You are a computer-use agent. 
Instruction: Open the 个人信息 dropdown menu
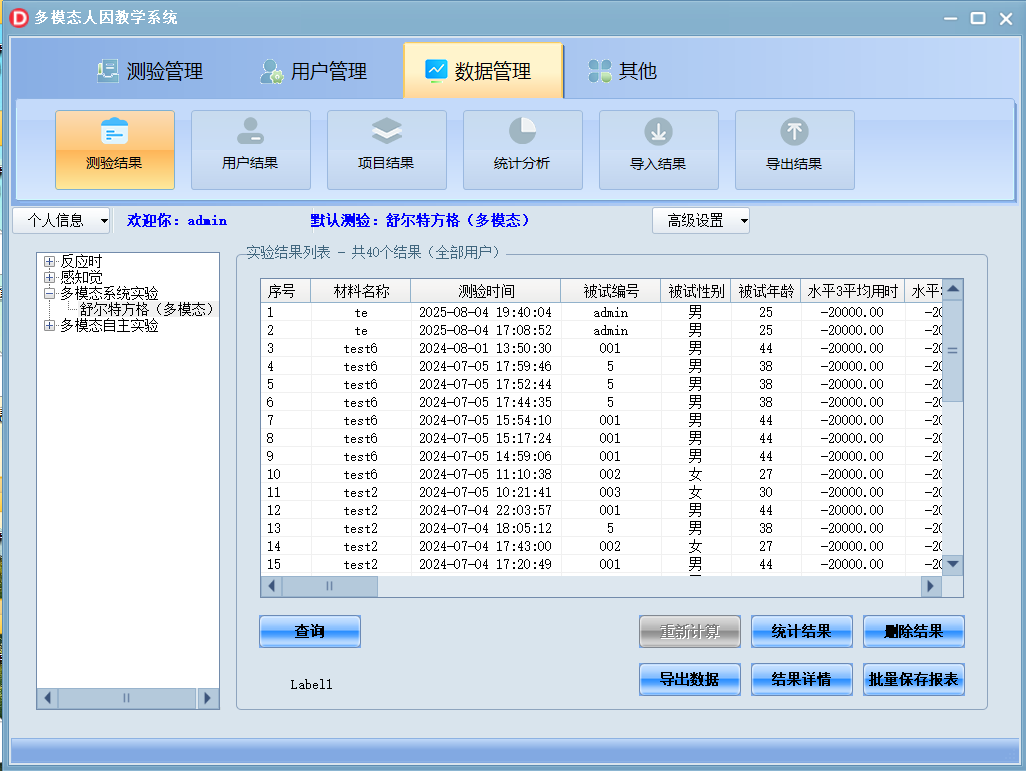pos(60,220)
